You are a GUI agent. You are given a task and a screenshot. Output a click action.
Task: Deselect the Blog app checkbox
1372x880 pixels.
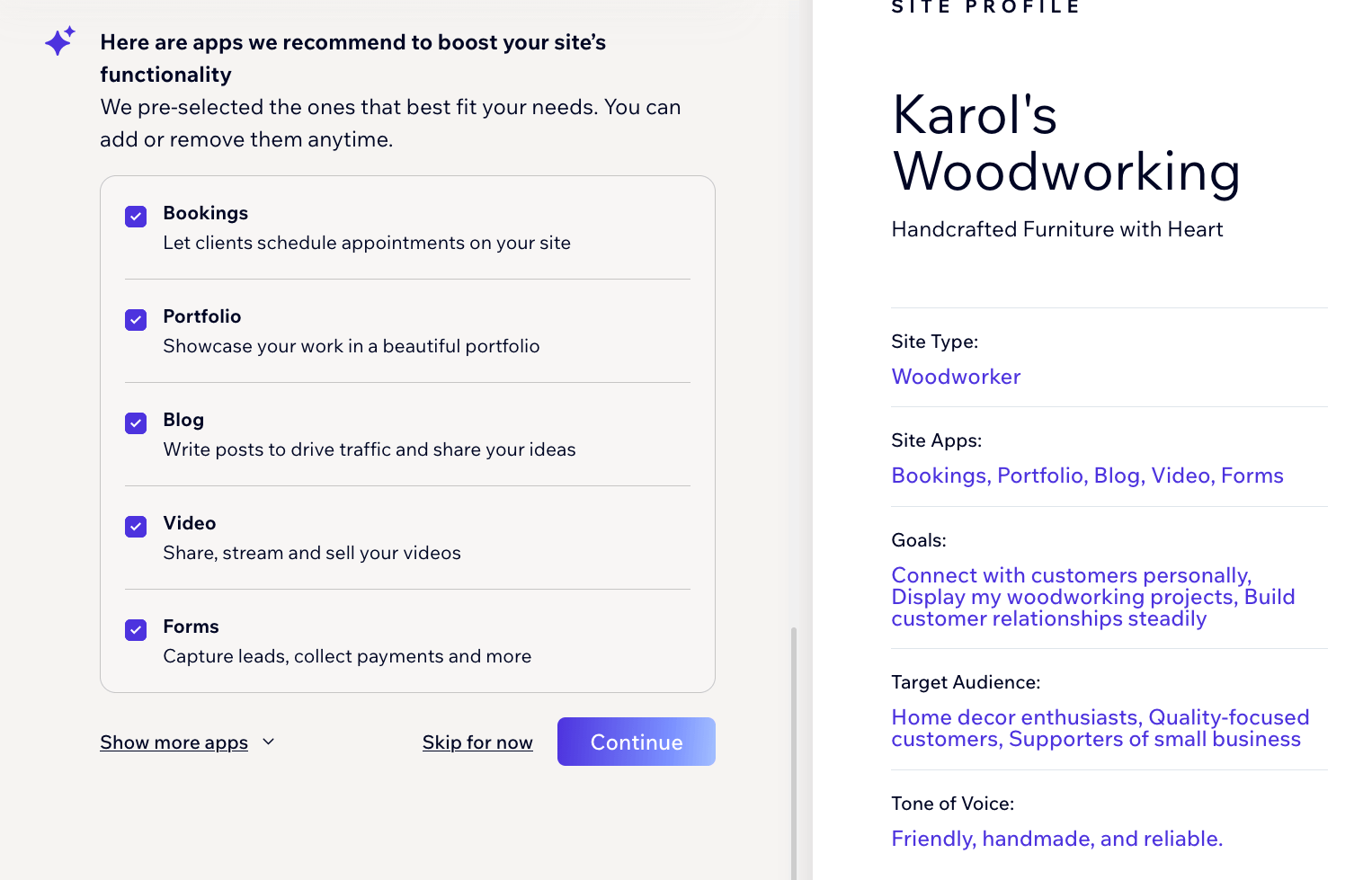[x=136, y=423]
